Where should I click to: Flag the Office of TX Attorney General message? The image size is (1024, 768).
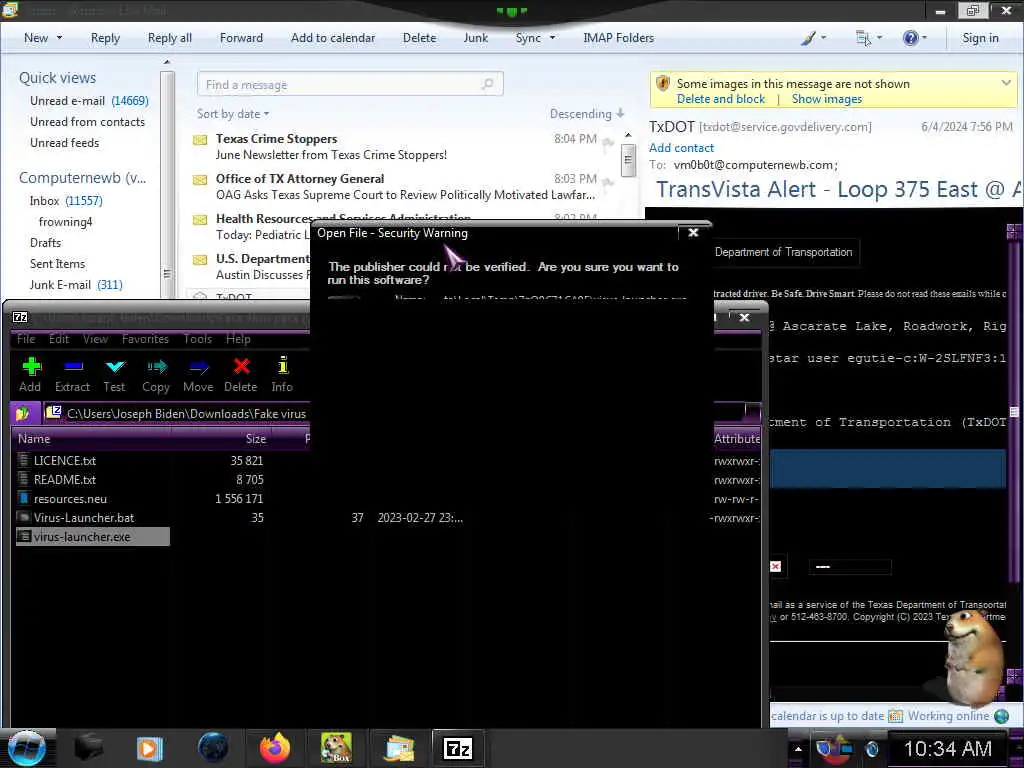coord(608,183)
